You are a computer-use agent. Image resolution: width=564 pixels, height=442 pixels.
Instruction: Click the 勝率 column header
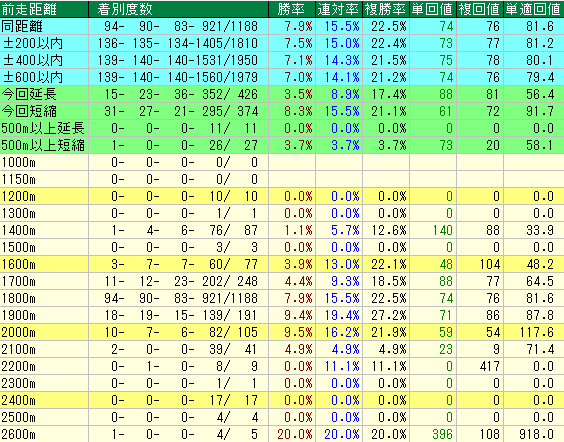(292, 9)
